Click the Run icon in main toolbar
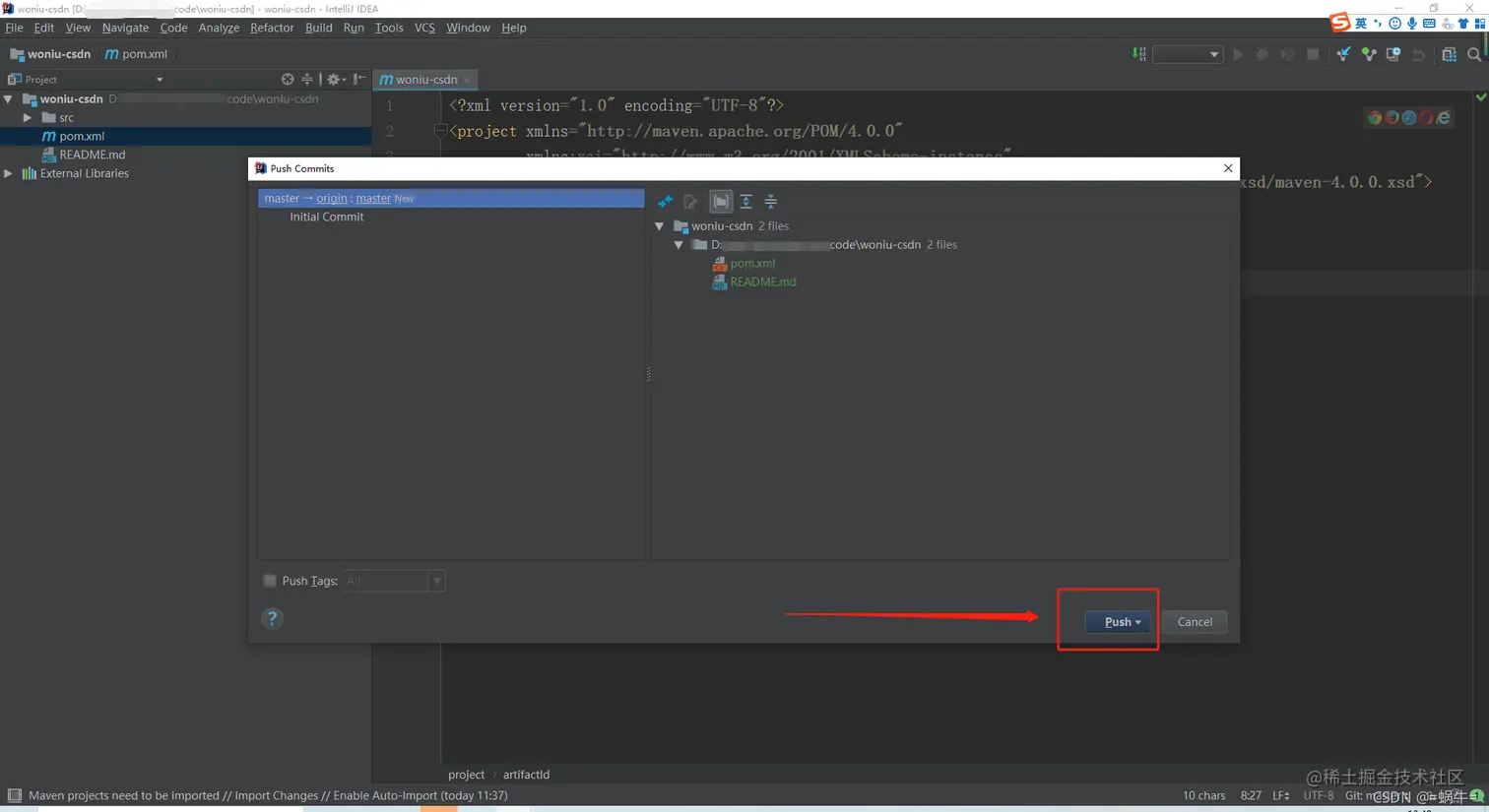 (x=1239, y=54)
